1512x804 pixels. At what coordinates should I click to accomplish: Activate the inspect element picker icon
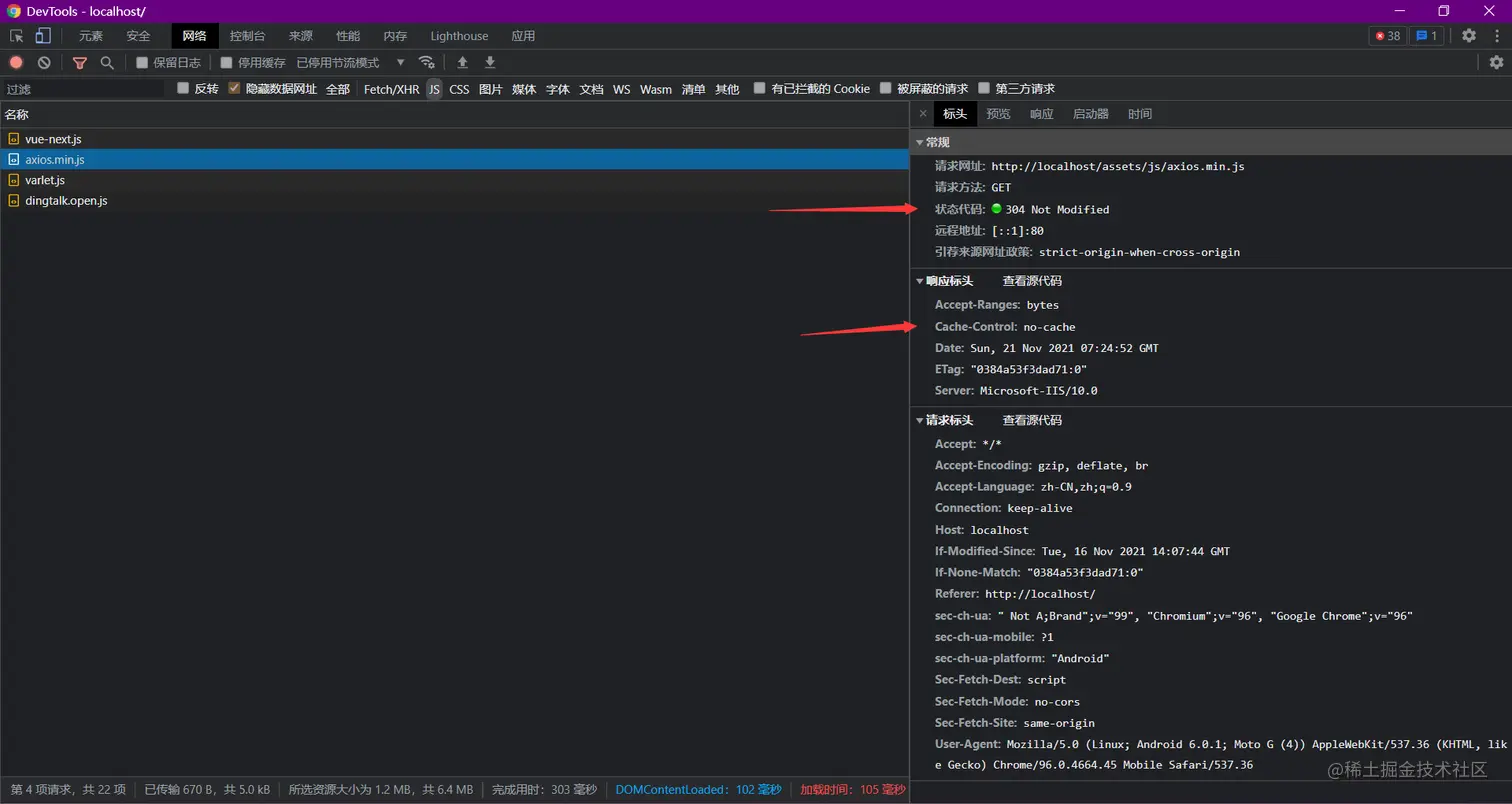tap(17, 36)
